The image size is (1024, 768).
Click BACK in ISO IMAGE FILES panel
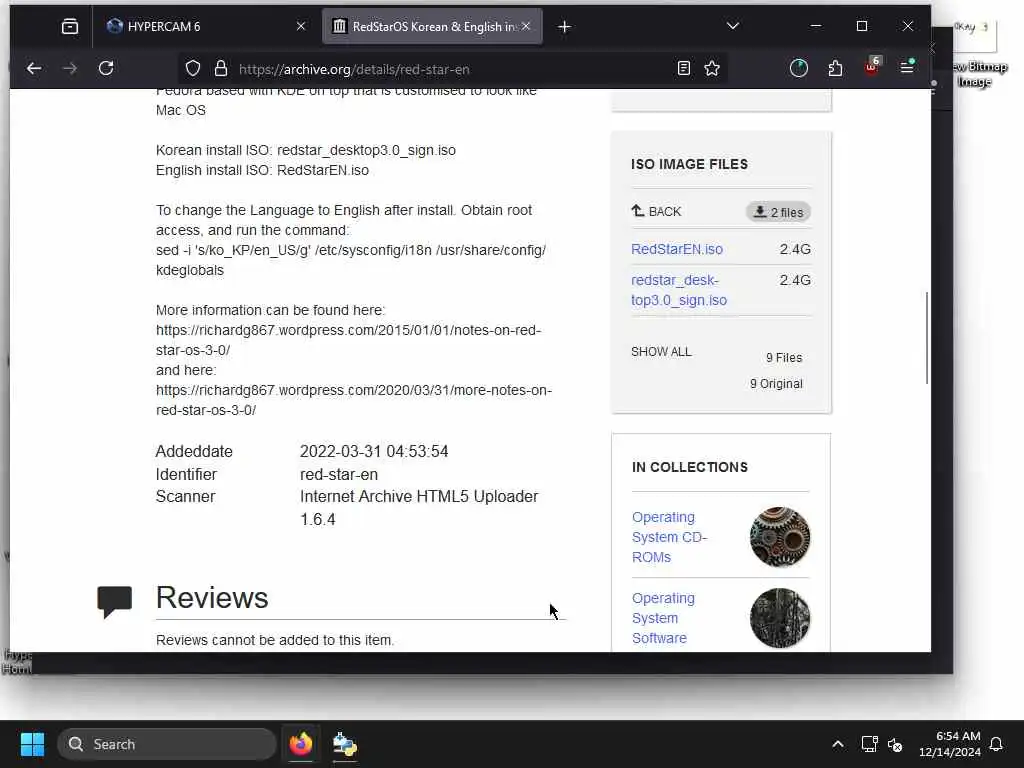point(656,212)
